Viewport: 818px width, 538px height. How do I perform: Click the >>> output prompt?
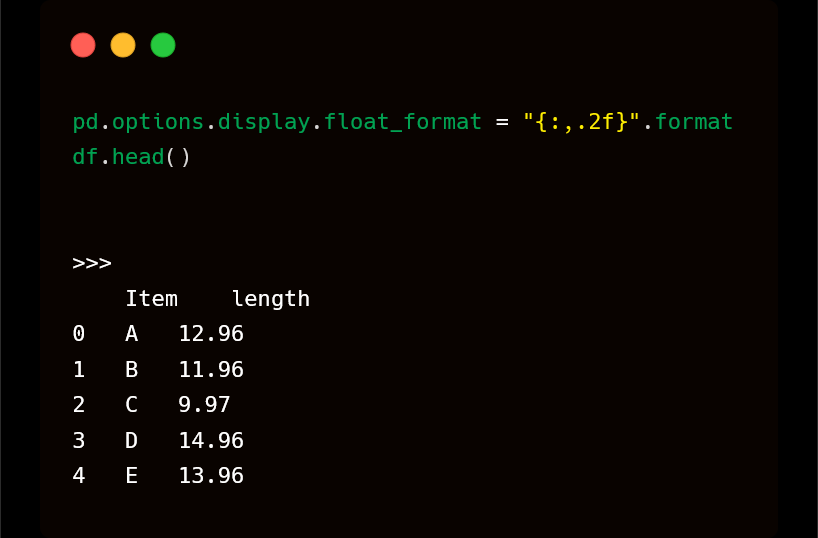click(x=92, y=263)
